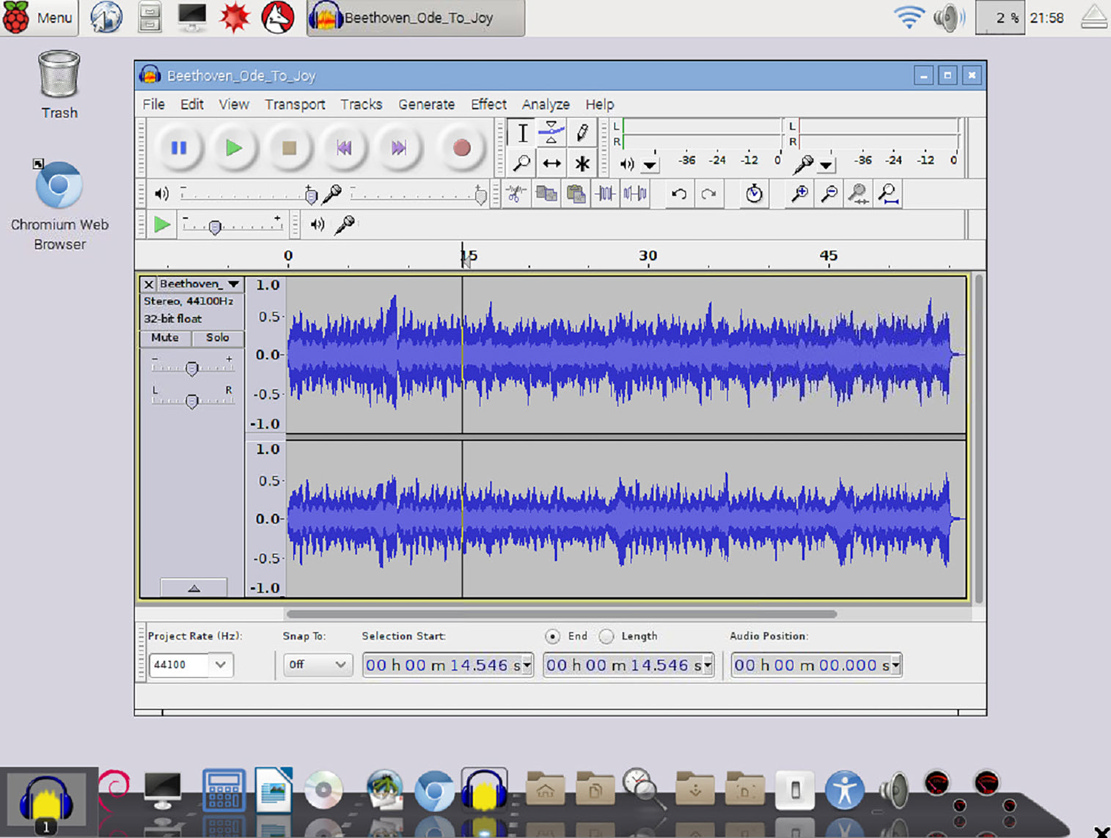Open the View menu
The width and height of the screenshot is (1111, 838).
point(234,104)
